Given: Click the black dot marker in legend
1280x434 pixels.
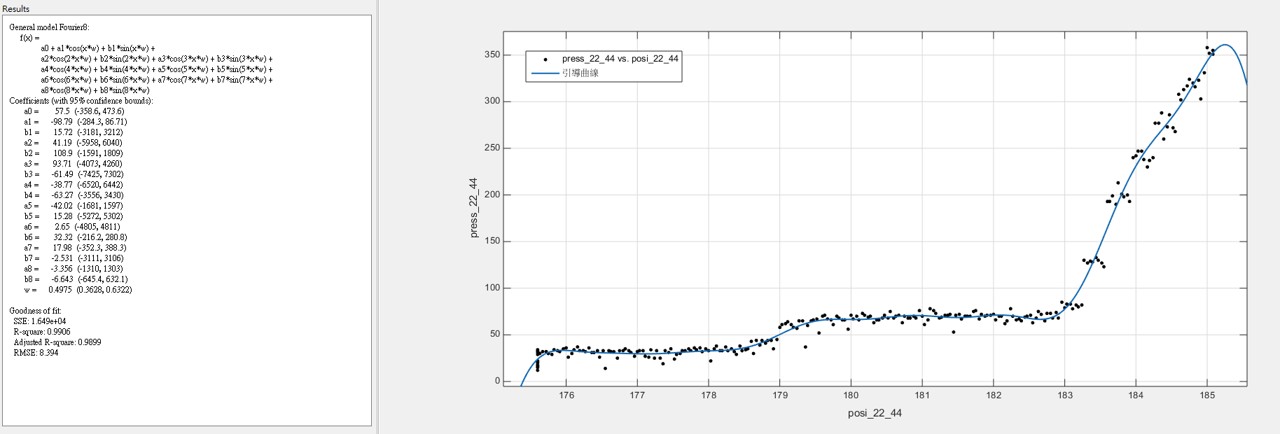Looking at the screenshot, I should point(545,59).
